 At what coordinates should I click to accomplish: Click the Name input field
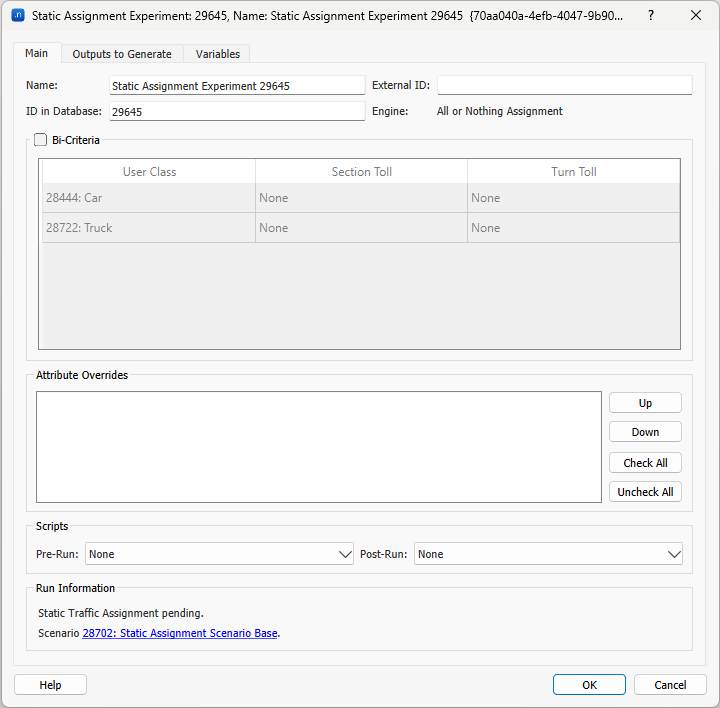pos(237,86)
